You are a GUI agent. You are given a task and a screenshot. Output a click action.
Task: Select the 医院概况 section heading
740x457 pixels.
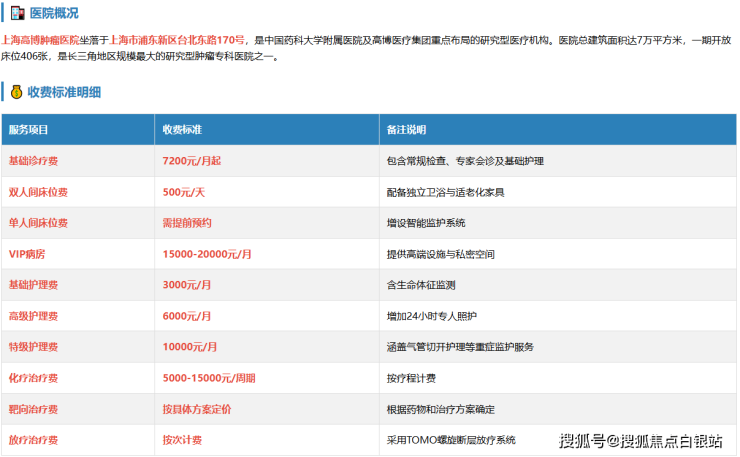(54, 13)
